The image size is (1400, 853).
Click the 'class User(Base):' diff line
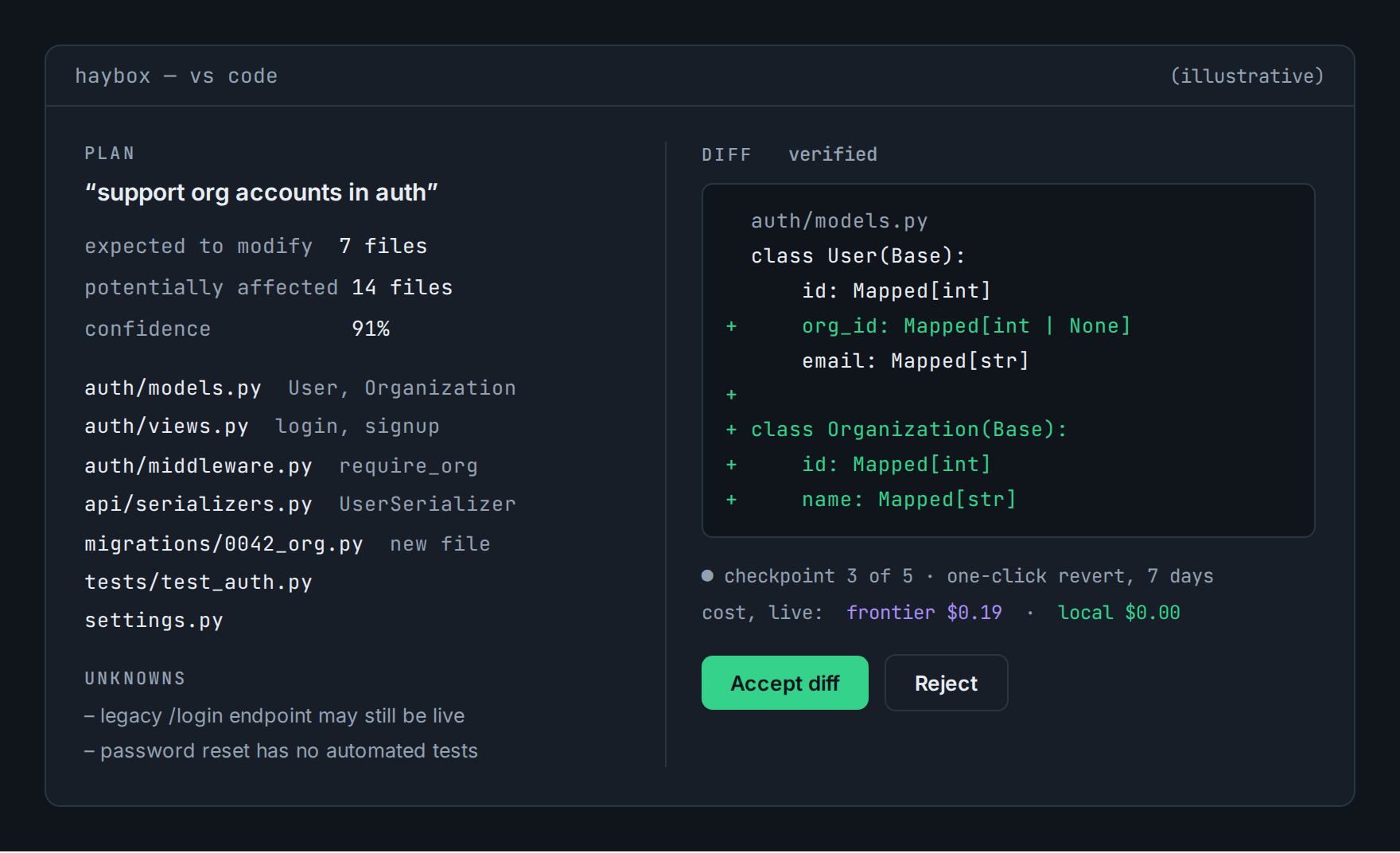click(x=858, y=256)
